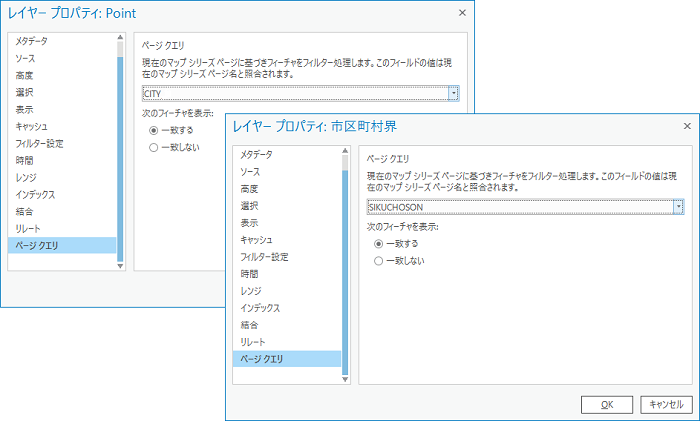
Task: Select レンジ in Point layer properties
Action: [26, 177]
